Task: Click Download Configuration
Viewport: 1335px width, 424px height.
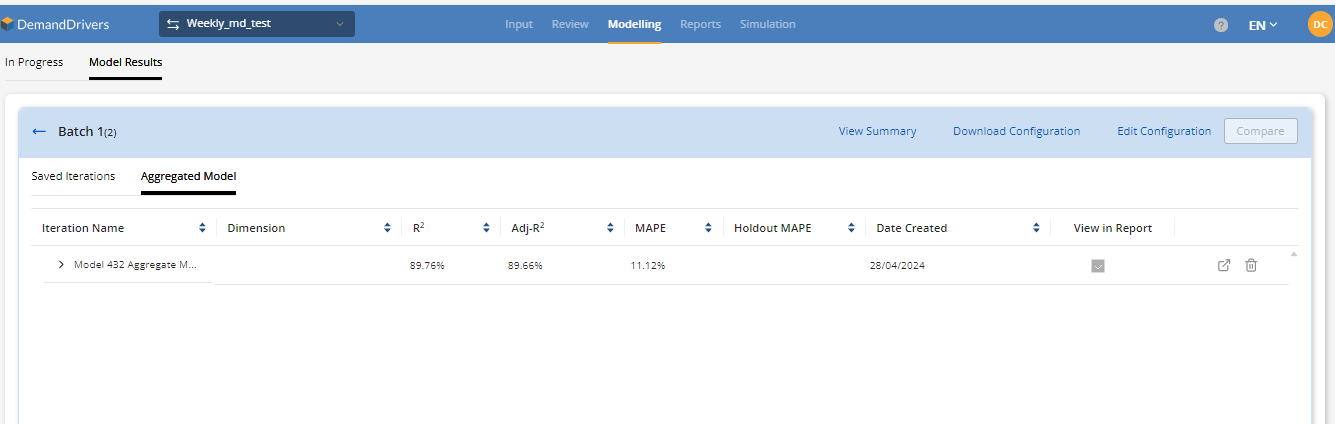Action: pos(1016,131)
